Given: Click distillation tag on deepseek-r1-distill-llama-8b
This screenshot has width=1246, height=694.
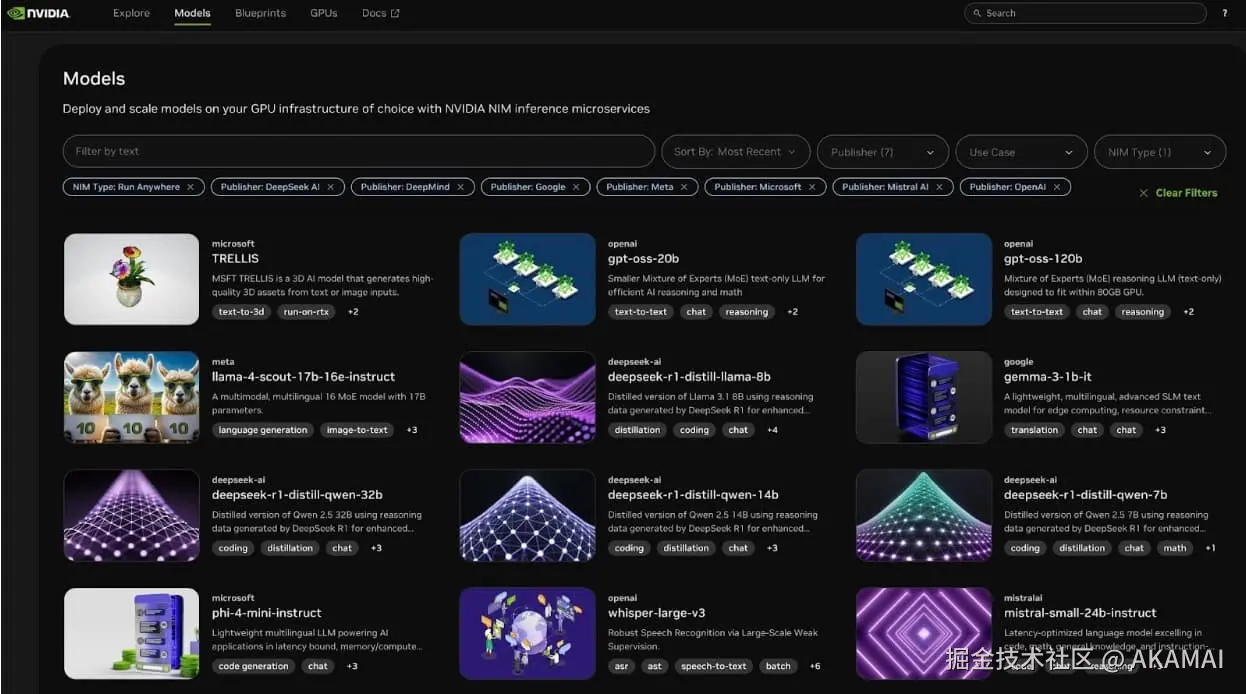Looking at the screenshot, I should (x=638, y=430).
